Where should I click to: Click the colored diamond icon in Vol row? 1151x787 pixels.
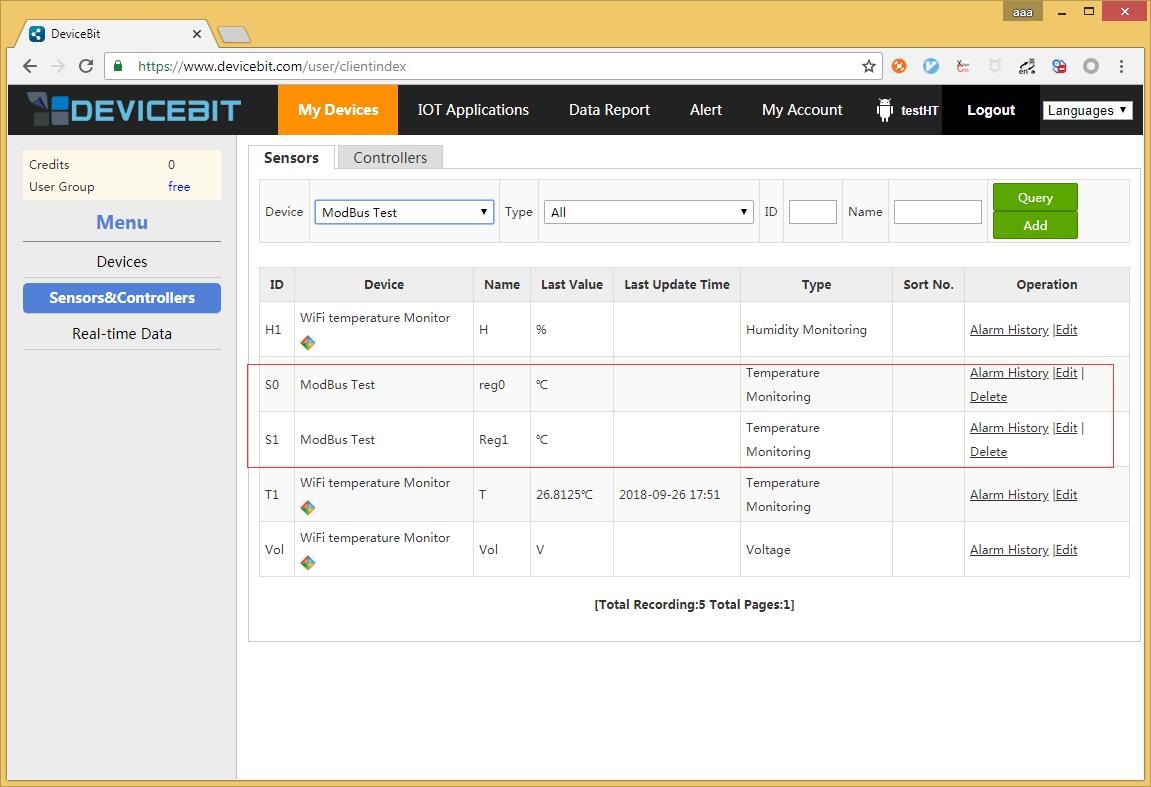click(308, 562)
